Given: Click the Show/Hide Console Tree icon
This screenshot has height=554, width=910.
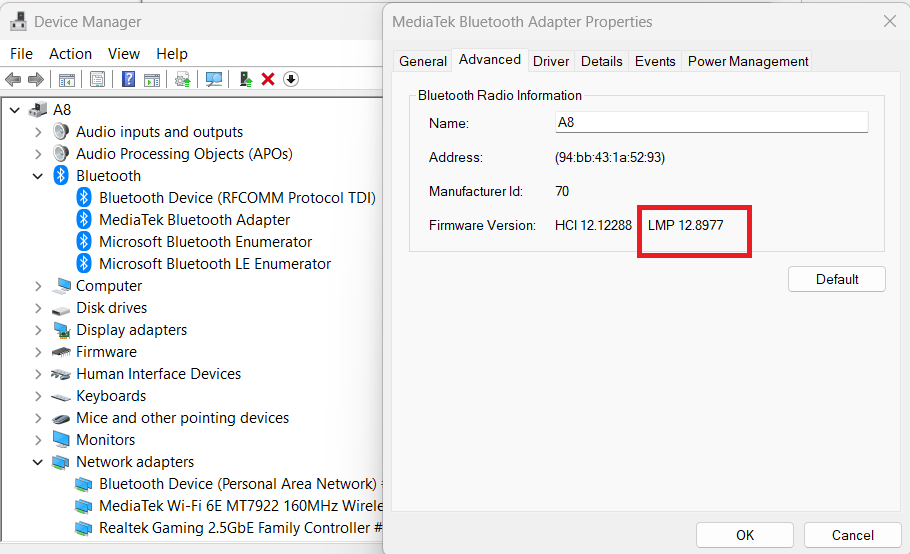Looking at the screenshot, I should tap(67, 80).
